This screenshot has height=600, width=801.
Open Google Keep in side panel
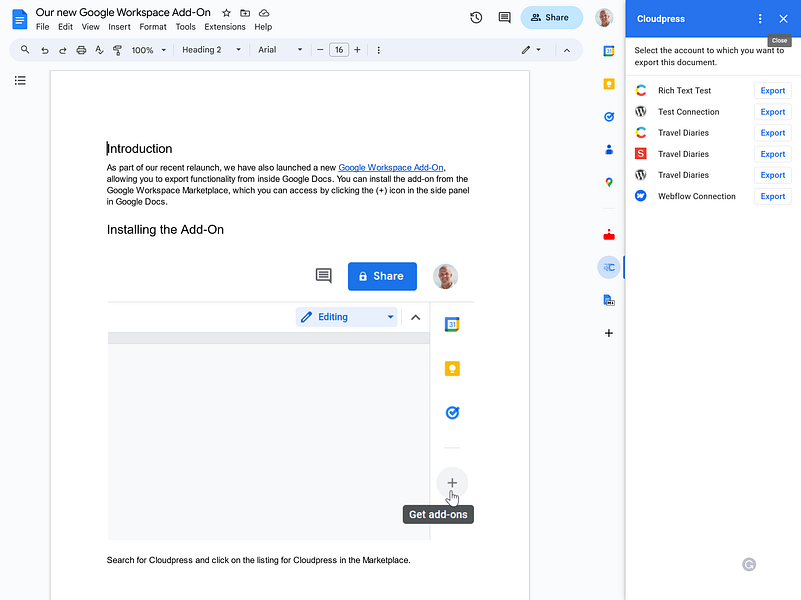[x=608, y=84]
